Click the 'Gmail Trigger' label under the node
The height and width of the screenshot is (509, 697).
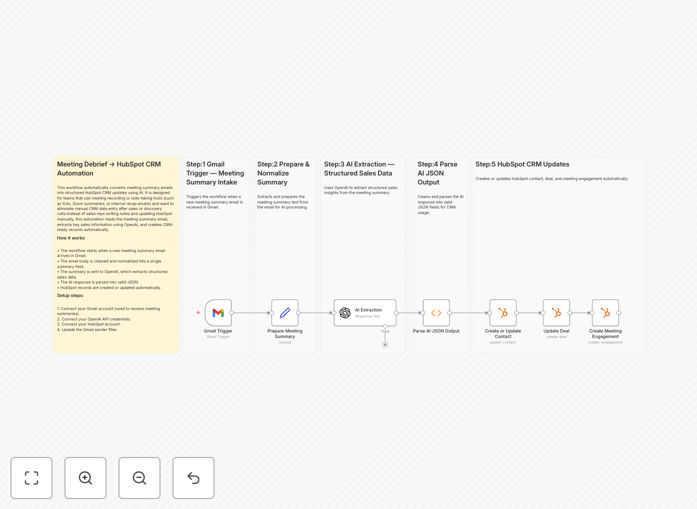click(218, 331)
